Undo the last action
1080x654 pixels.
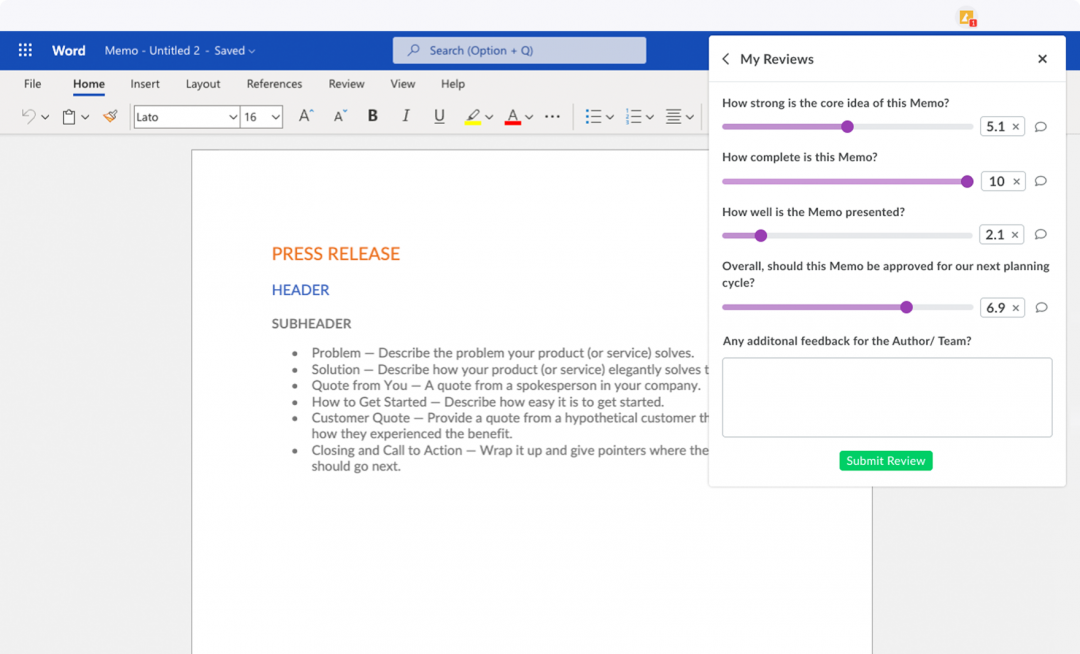pyautogui.click(x=27, y=116)
